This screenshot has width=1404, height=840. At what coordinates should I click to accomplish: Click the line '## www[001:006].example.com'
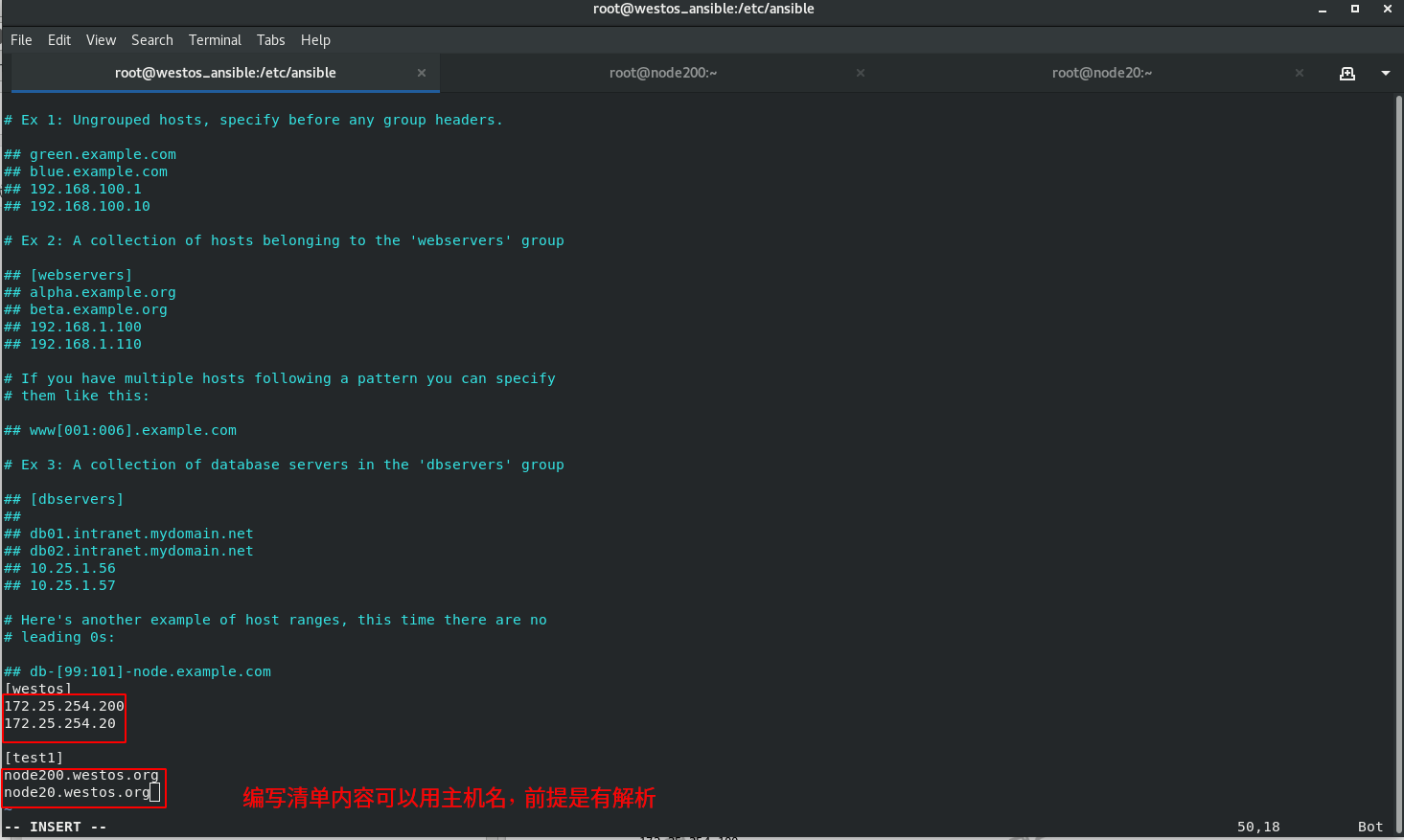tap(120, 430)
